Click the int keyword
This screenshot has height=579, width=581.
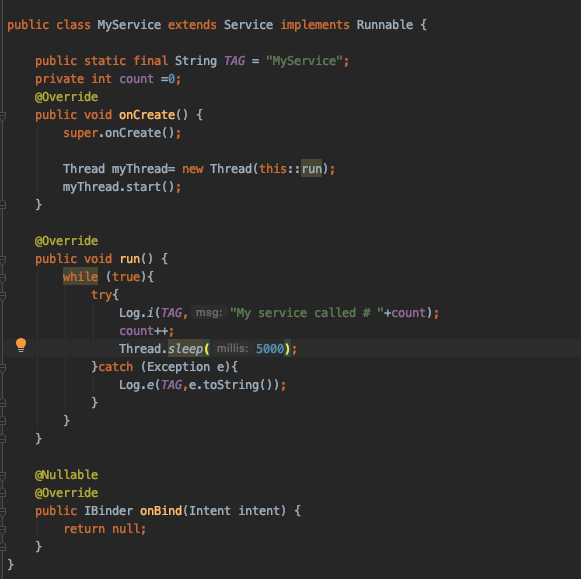(x=102, y=79)
